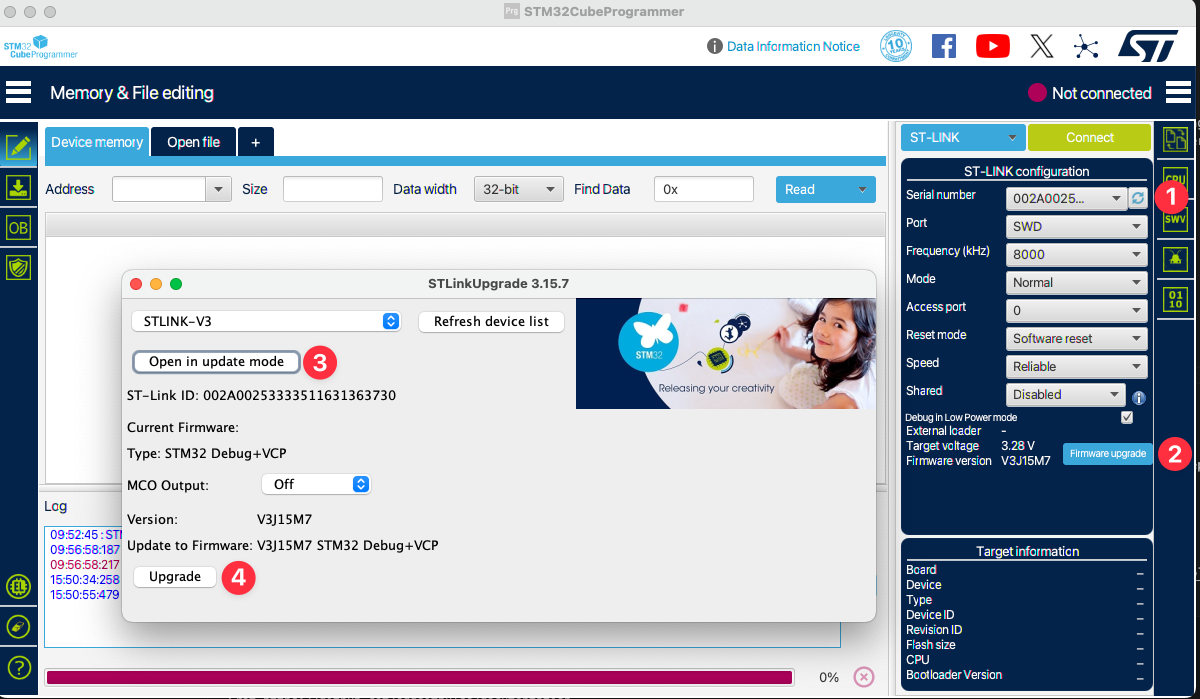Refresh the ST-LINK serial number list
The height and width of the screenshot is (699, 1200).
pyautogui.click(x=1137, y=198)
